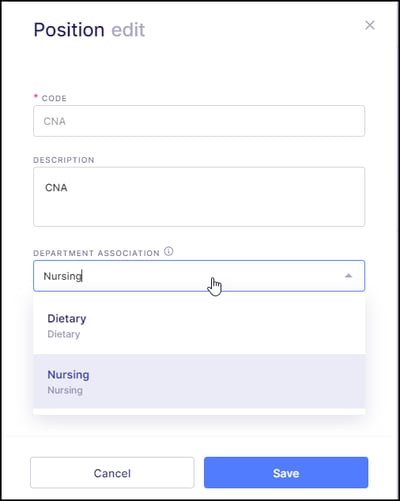Select the highlighted Nursing department option
Viewport: 400px width, 501px height.
click(199, 382)
